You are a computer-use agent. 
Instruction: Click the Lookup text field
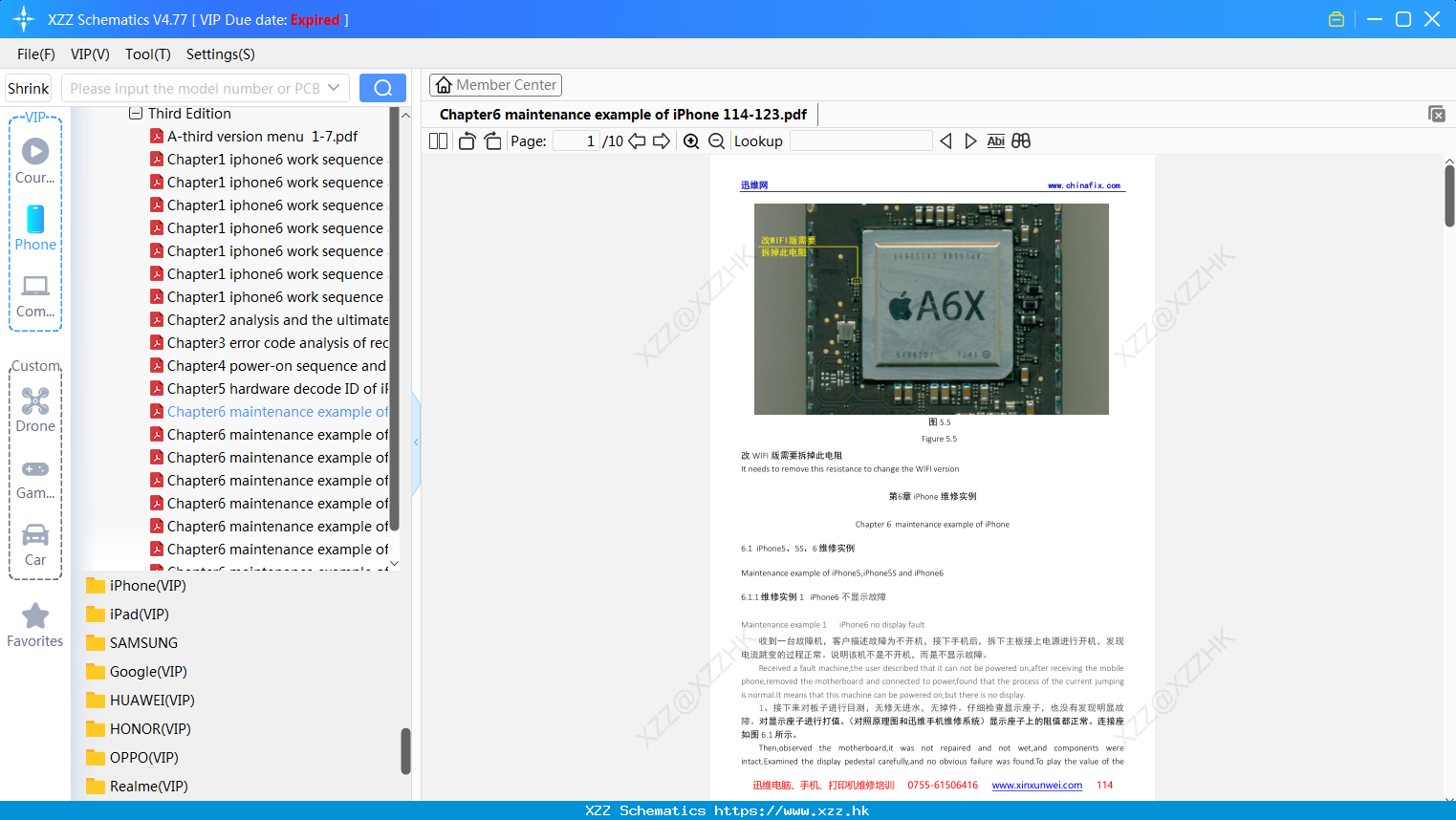click(x=861, y=141)
